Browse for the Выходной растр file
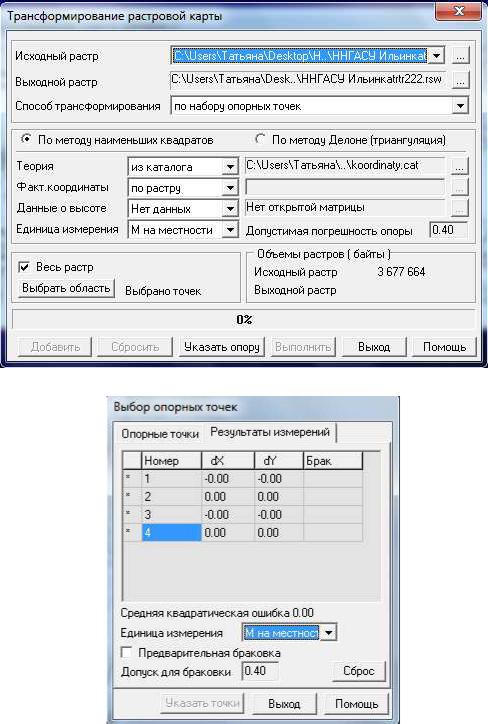The width and height of the screenshot is (488, 724). coord(460,80)
